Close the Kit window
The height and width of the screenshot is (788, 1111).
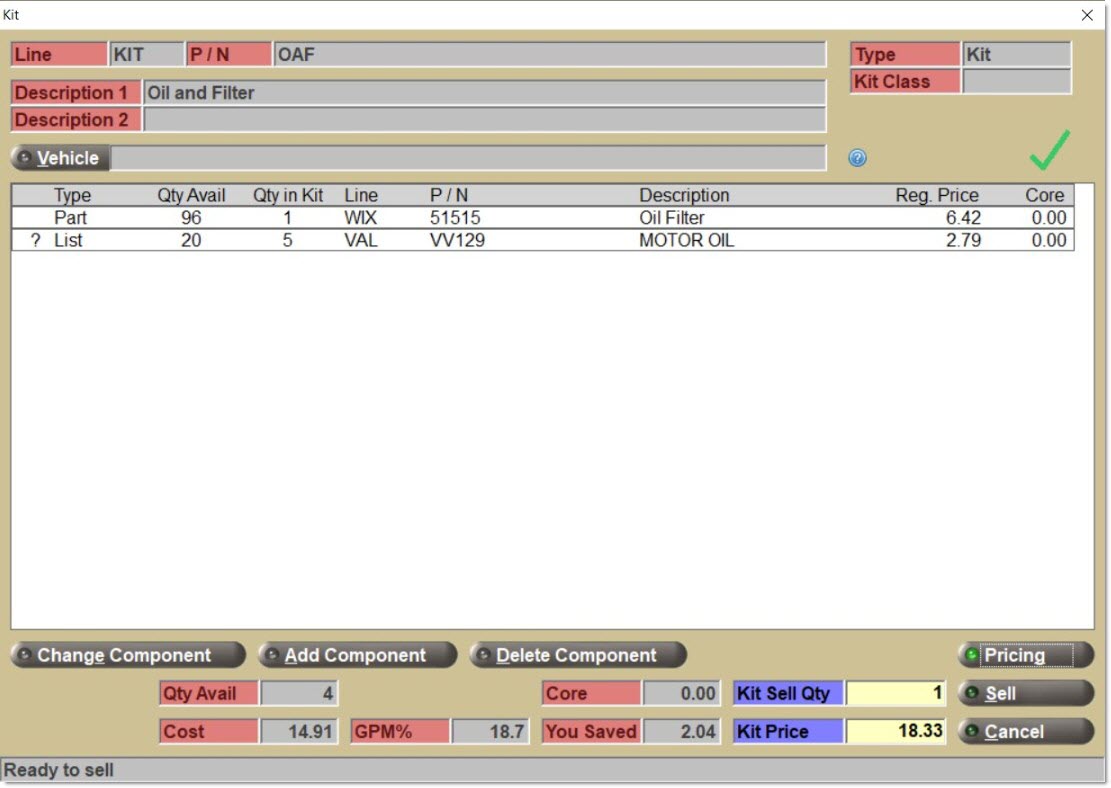[1087, 15]
